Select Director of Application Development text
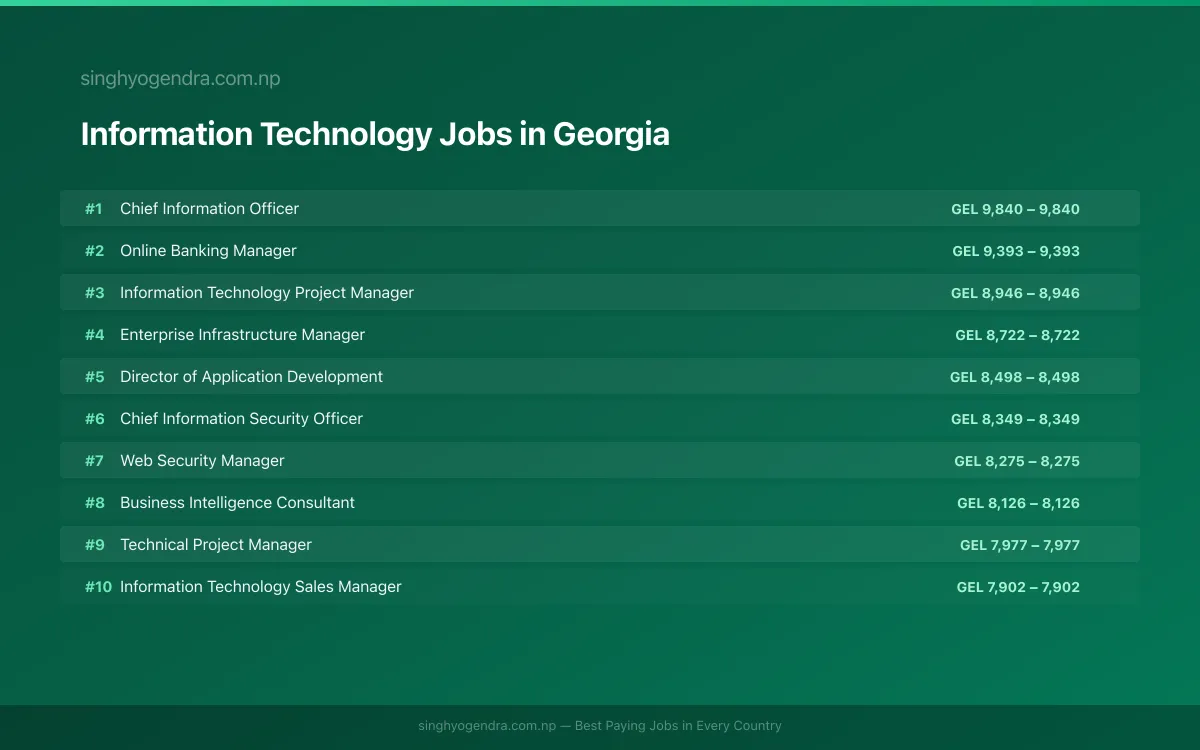1200x750 pixels. (251, 377)
